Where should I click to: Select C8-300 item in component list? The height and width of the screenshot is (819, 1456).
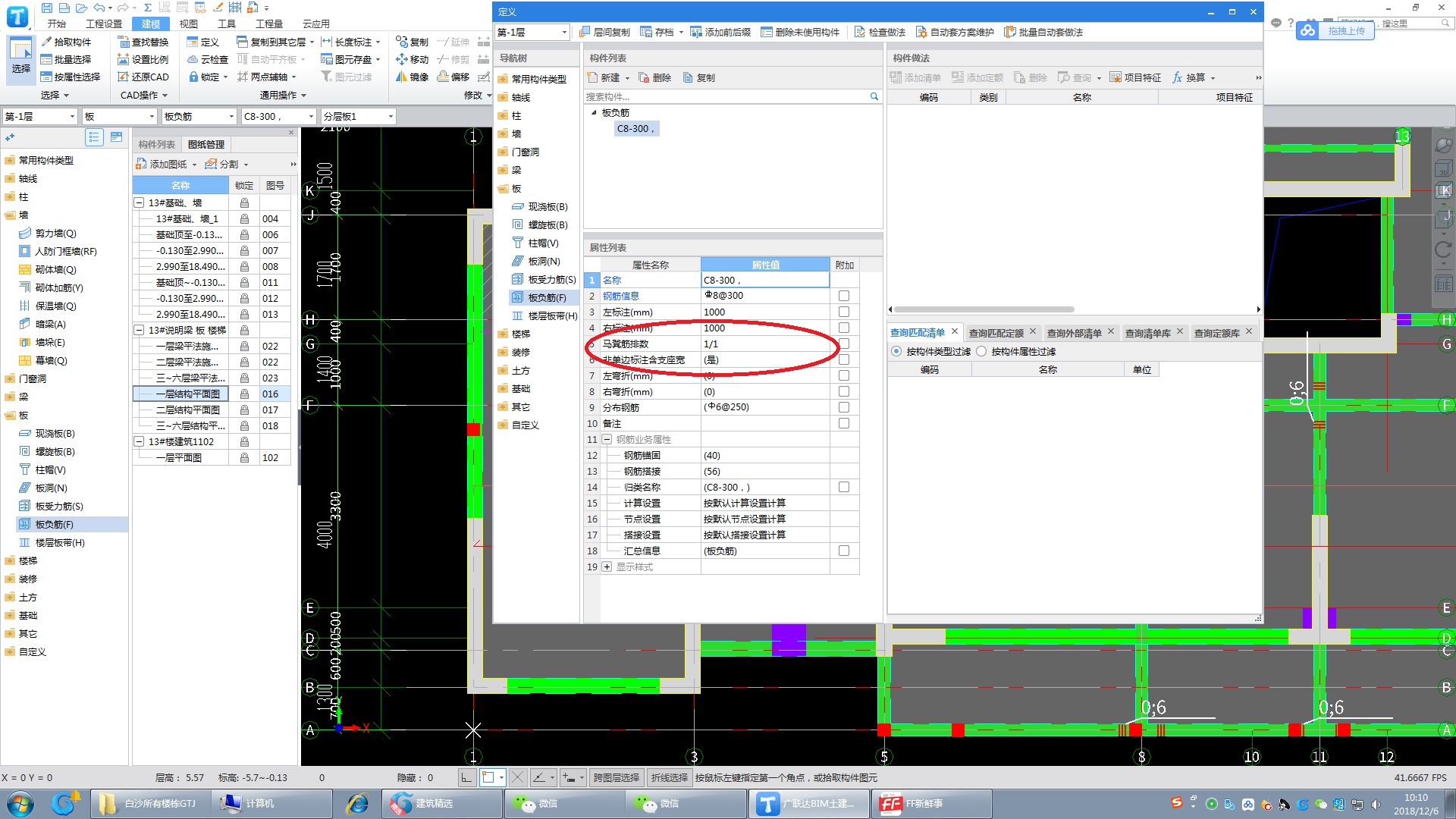point(635,128)
